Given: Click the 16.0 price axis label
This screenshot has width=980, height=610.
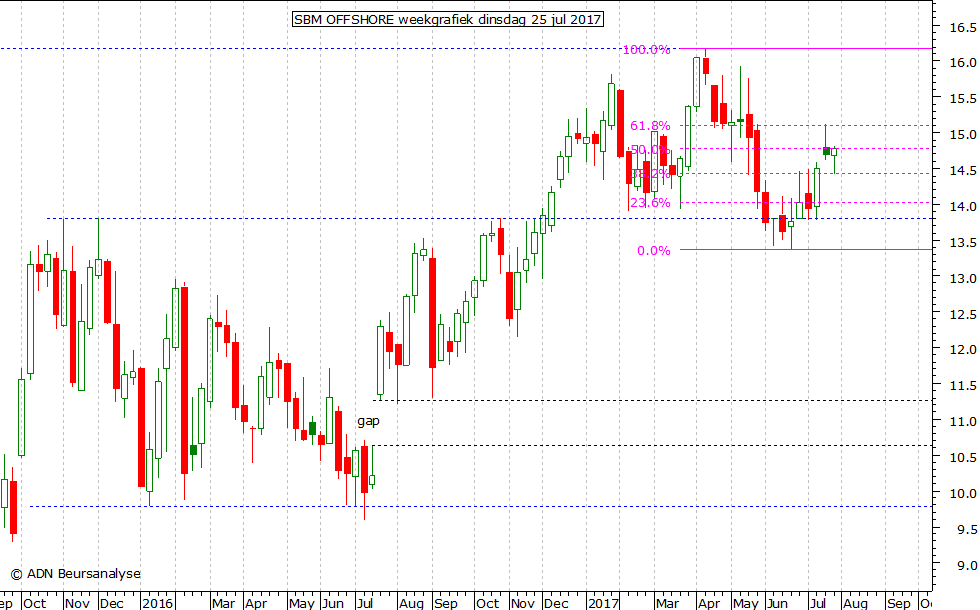Looking at the screenshot, I should pos(962,62).
